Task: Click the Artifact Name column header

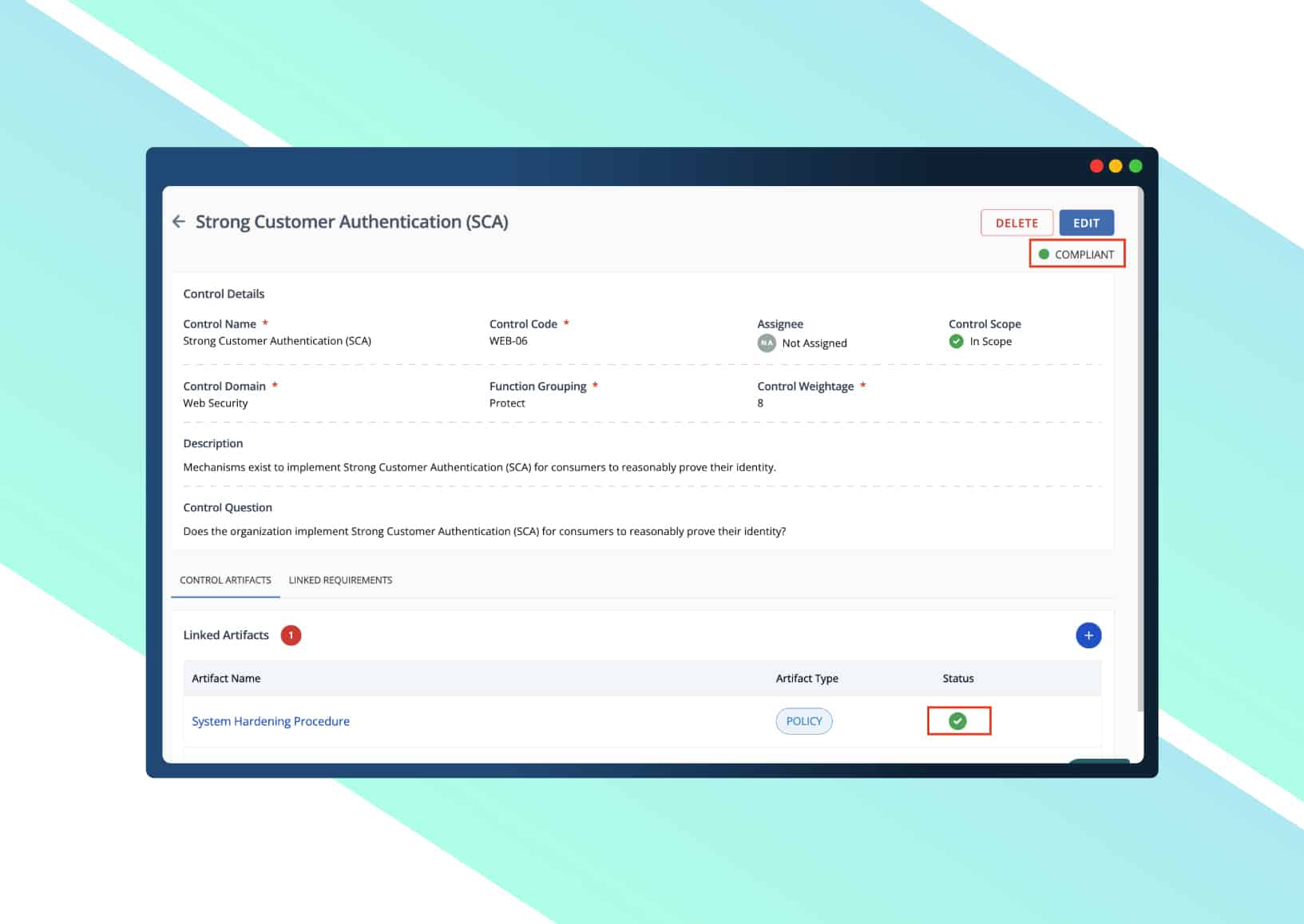Action: (226, 679)
